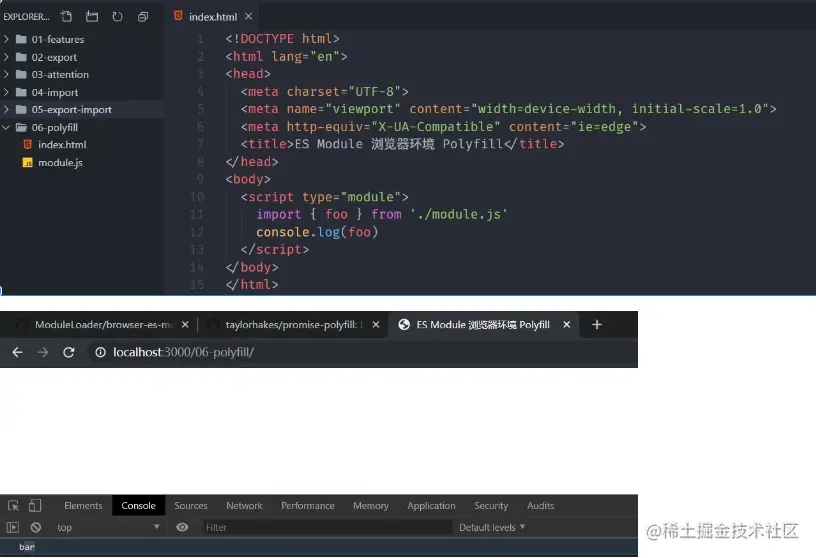Image resolution: width=816 pixels, height=558 pixels.
Task: Click the import foo from './module.js' line
Action: click(x=381, y=214)
